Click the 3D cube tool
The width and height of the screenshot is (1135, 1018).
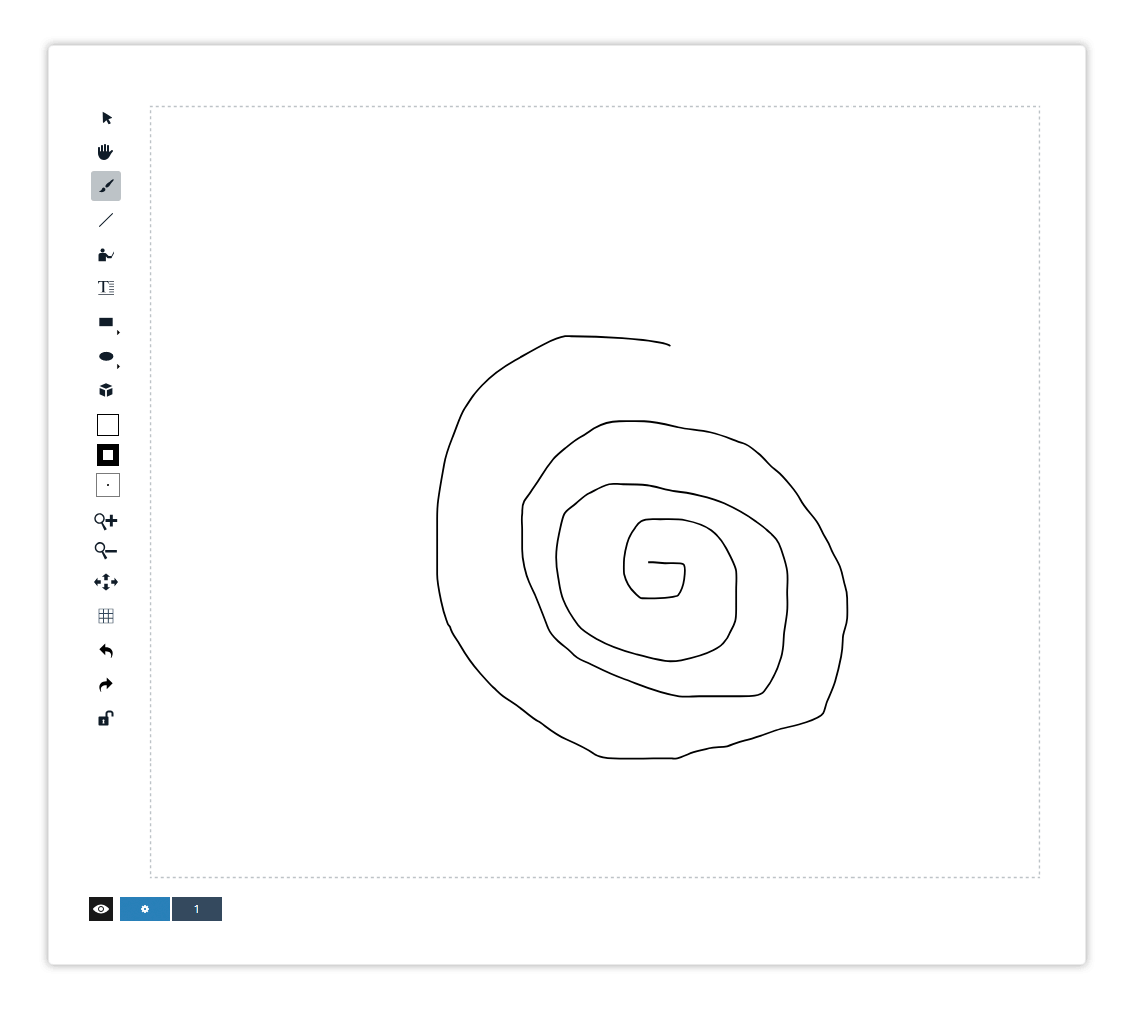coord(106,390)
